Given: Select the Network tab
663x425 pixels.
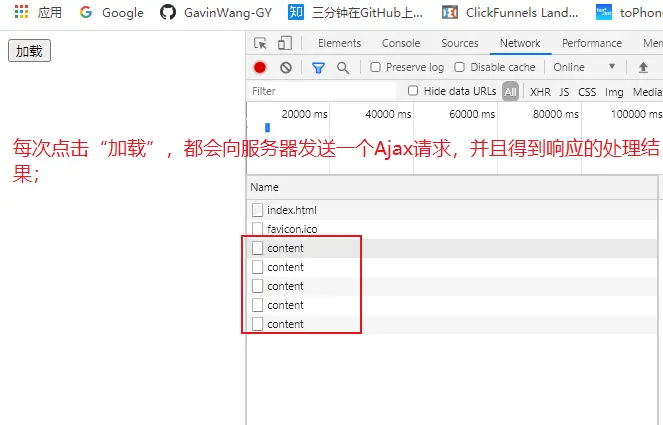Looking at the screenshot, I should [x=520, y=43].
